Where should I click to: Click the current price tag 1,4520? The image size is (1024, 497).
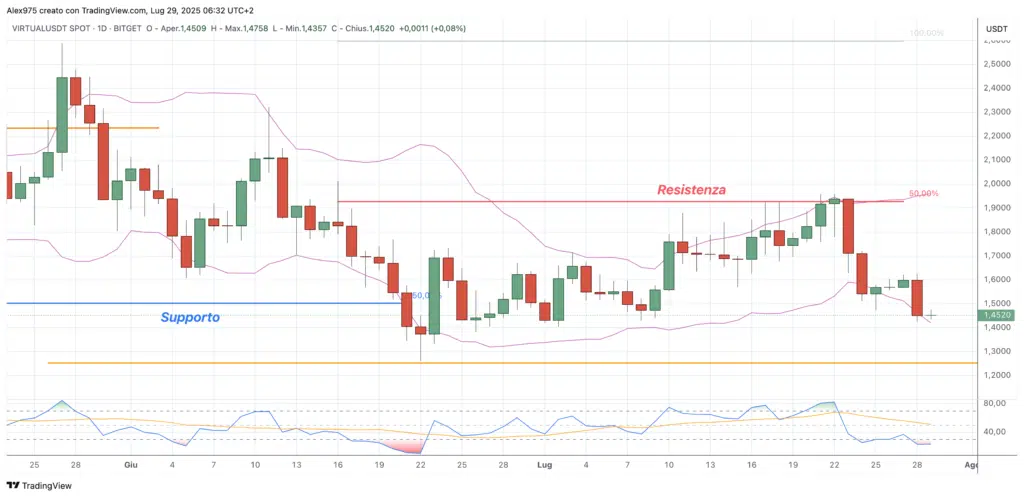[996, 315]
